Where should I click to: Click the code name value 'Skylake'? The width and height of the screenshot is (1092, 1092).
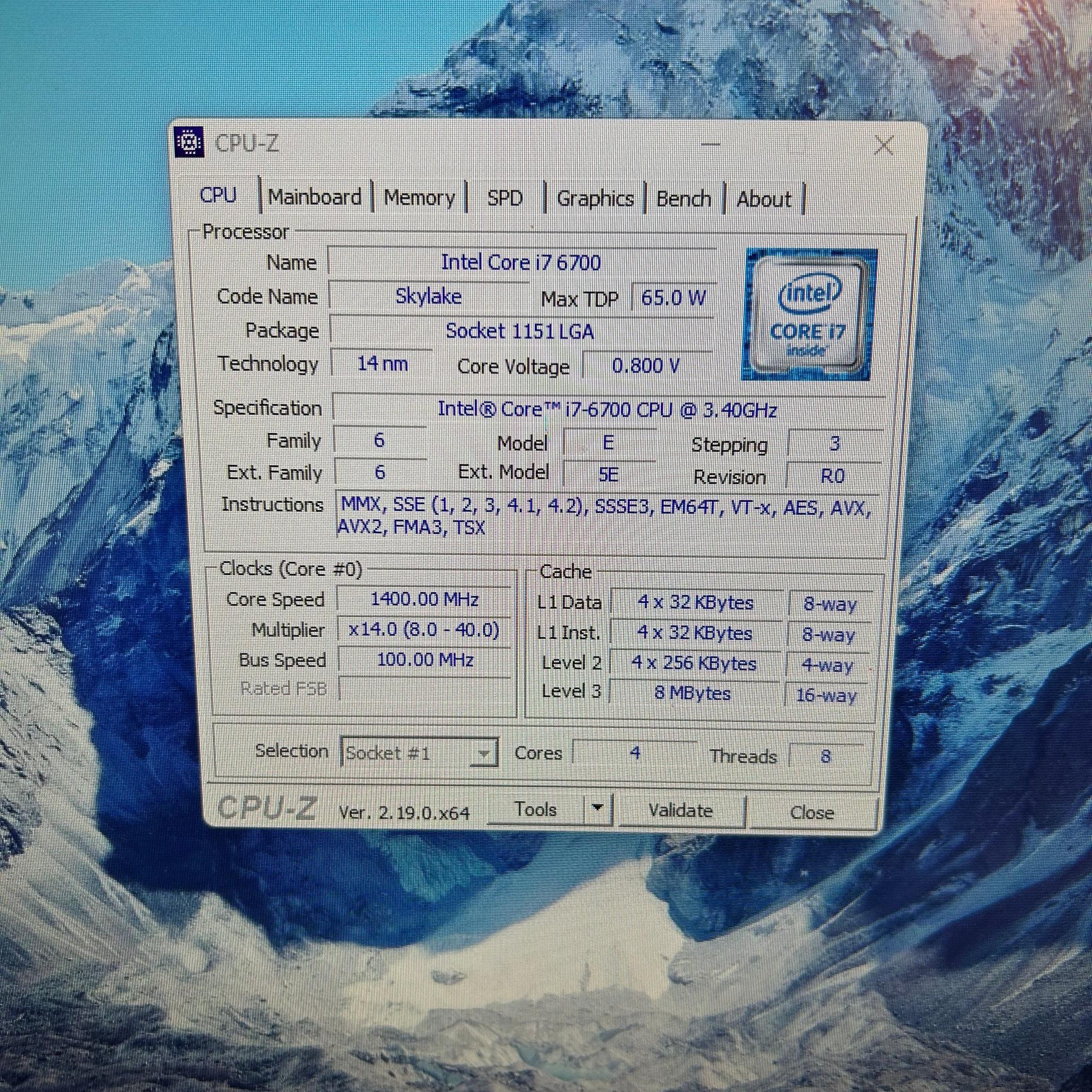(429, 296)
